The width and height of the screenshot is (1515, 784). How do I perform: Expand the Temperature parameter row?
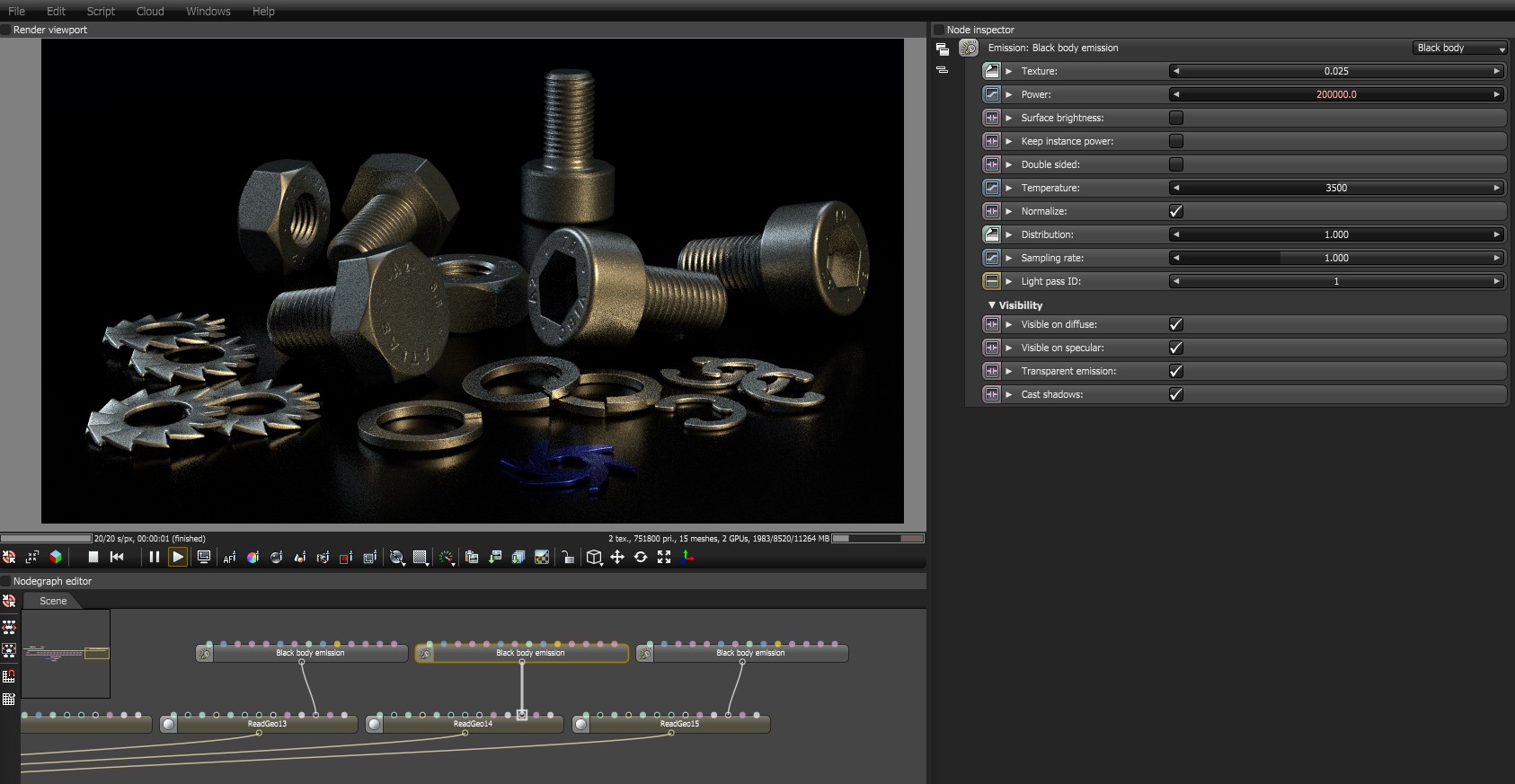(x=1009, y=188)
